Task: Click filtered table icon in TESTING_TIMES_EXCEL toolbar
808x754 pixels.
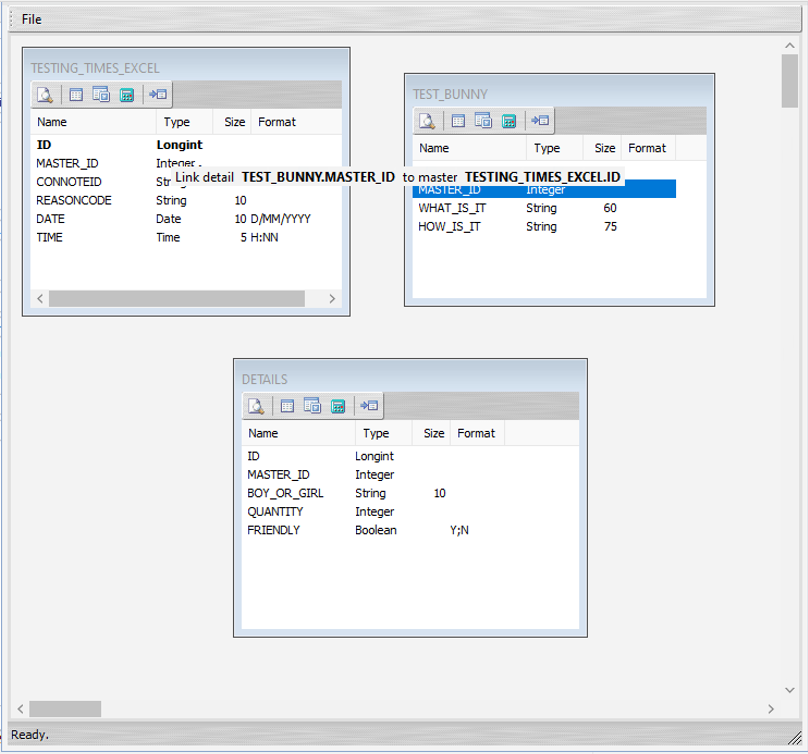Action: 101,94
